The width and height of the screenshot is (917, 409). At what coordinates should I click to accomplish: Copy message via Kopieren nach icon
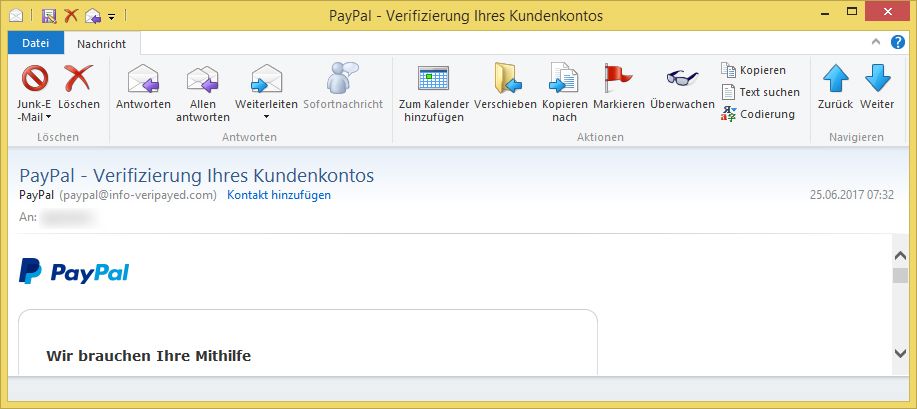click(x=564, y=78)
